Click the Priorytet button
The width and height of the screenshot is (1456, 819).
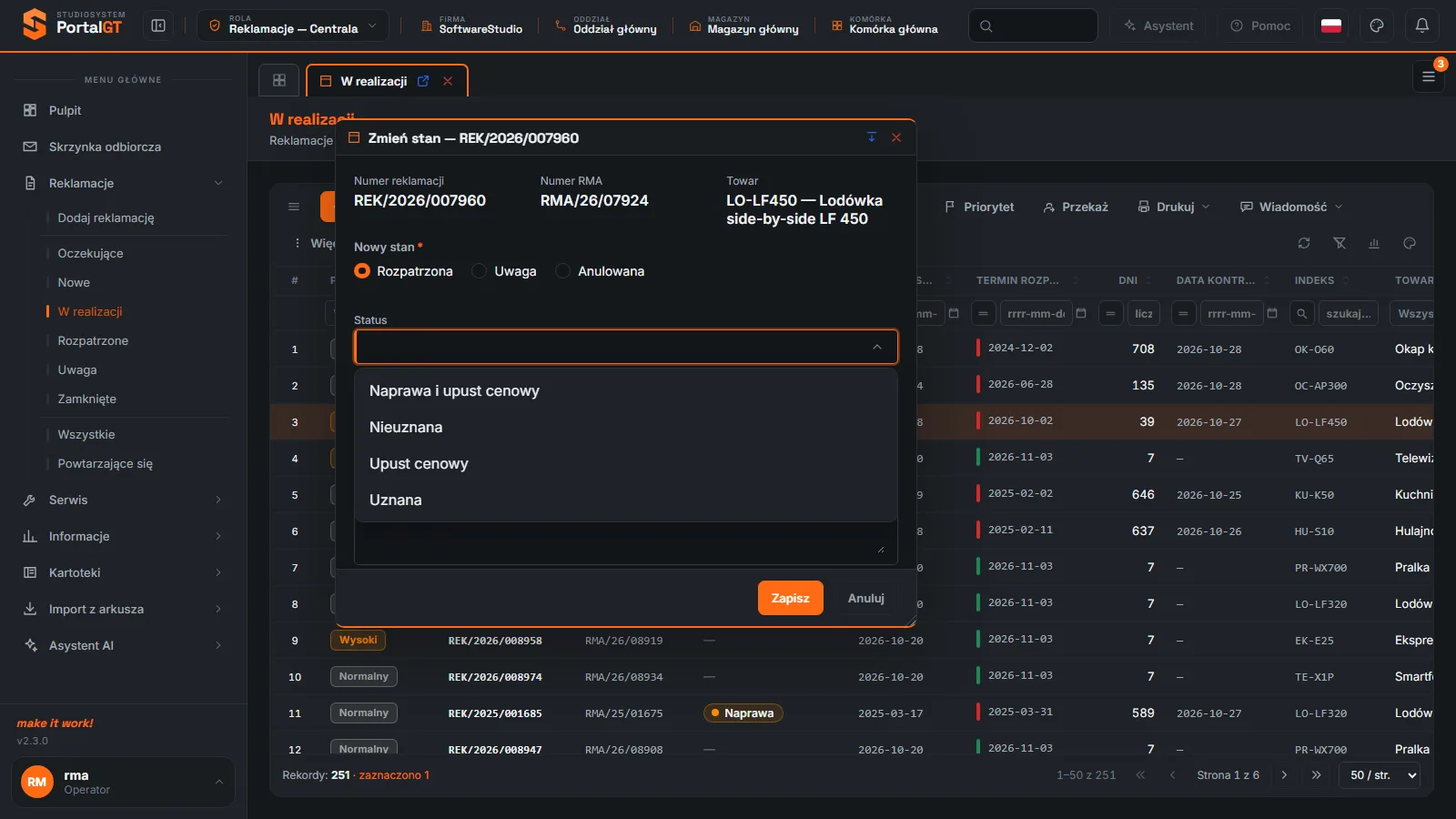979,207
